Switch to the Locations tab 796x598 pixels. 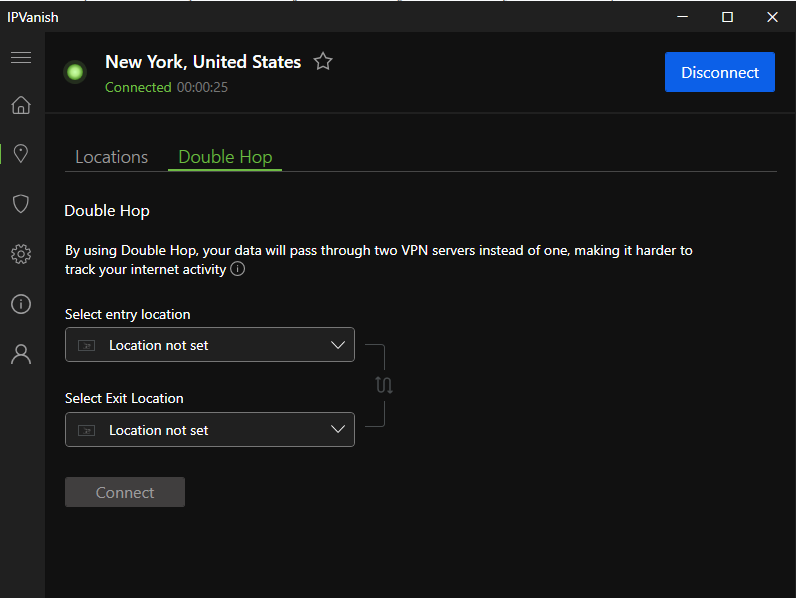(x=112, y=157)
